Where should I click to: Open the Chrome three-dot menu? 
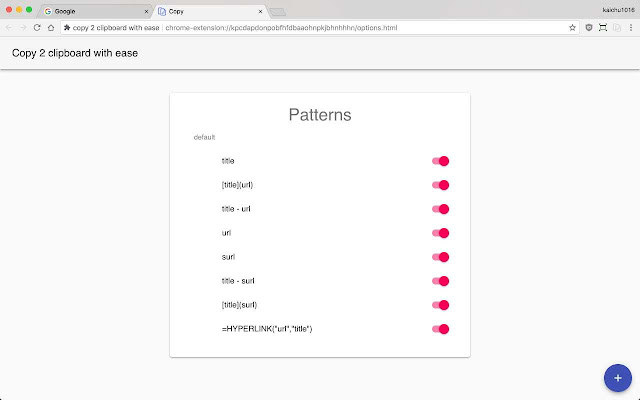pos(631,28)
